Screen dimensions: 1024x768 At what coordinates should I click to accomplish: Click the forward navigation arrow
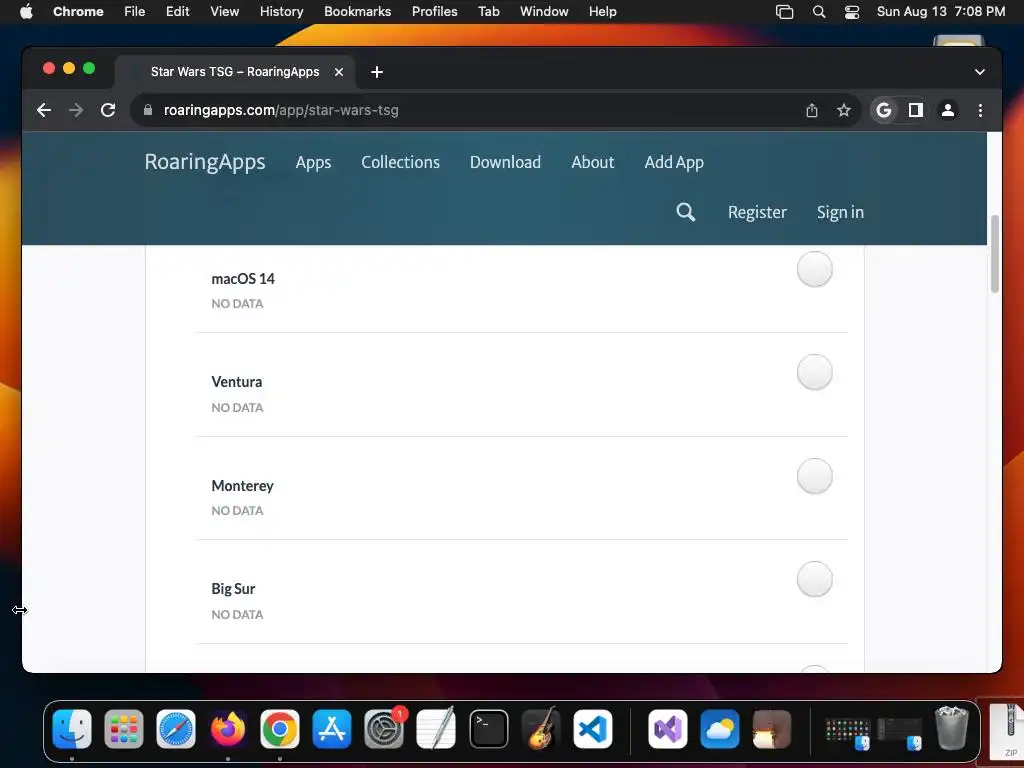tap(76, 110)
